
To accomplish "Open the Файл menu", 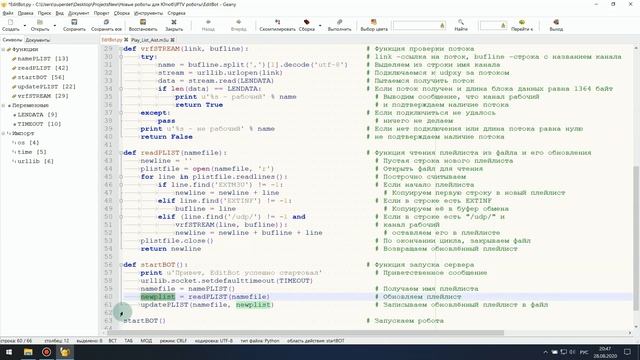I will point(8,13).
